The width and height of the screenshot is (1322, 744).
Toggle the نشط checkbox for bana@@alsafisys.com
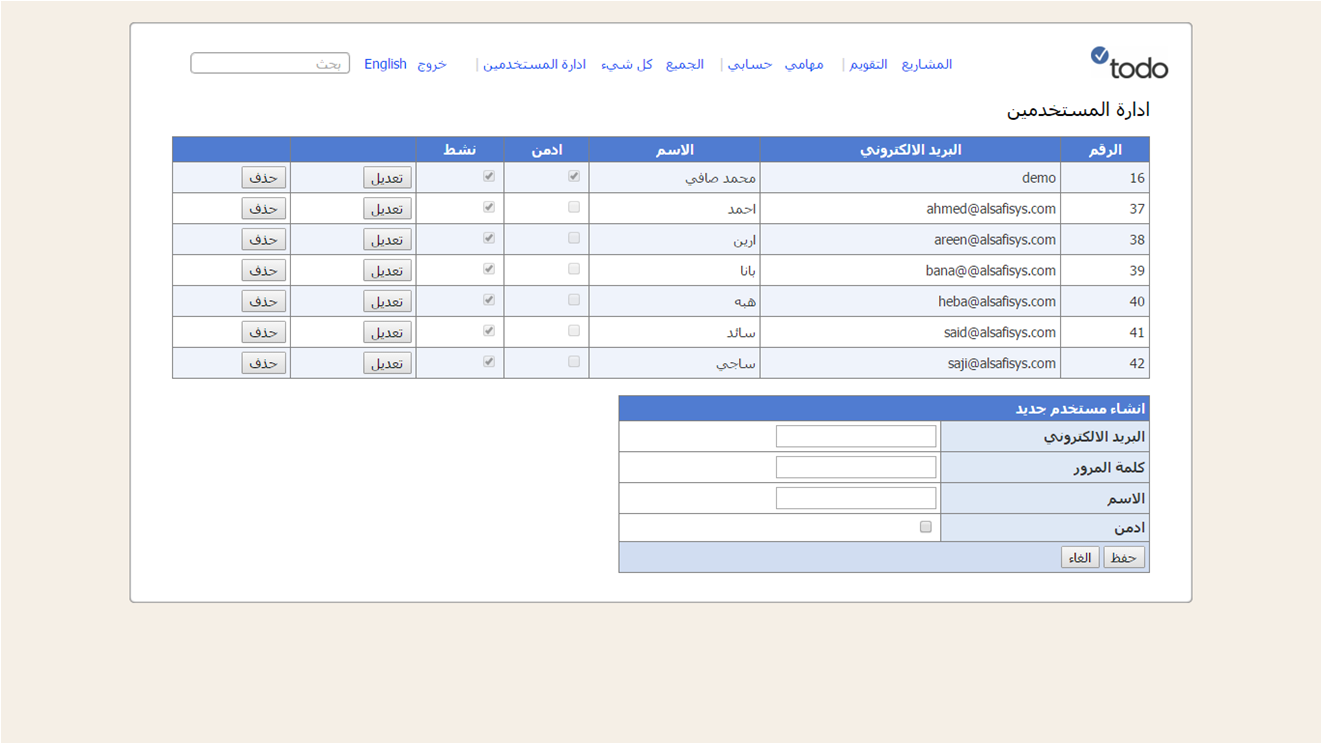click(x=489, y=269)
